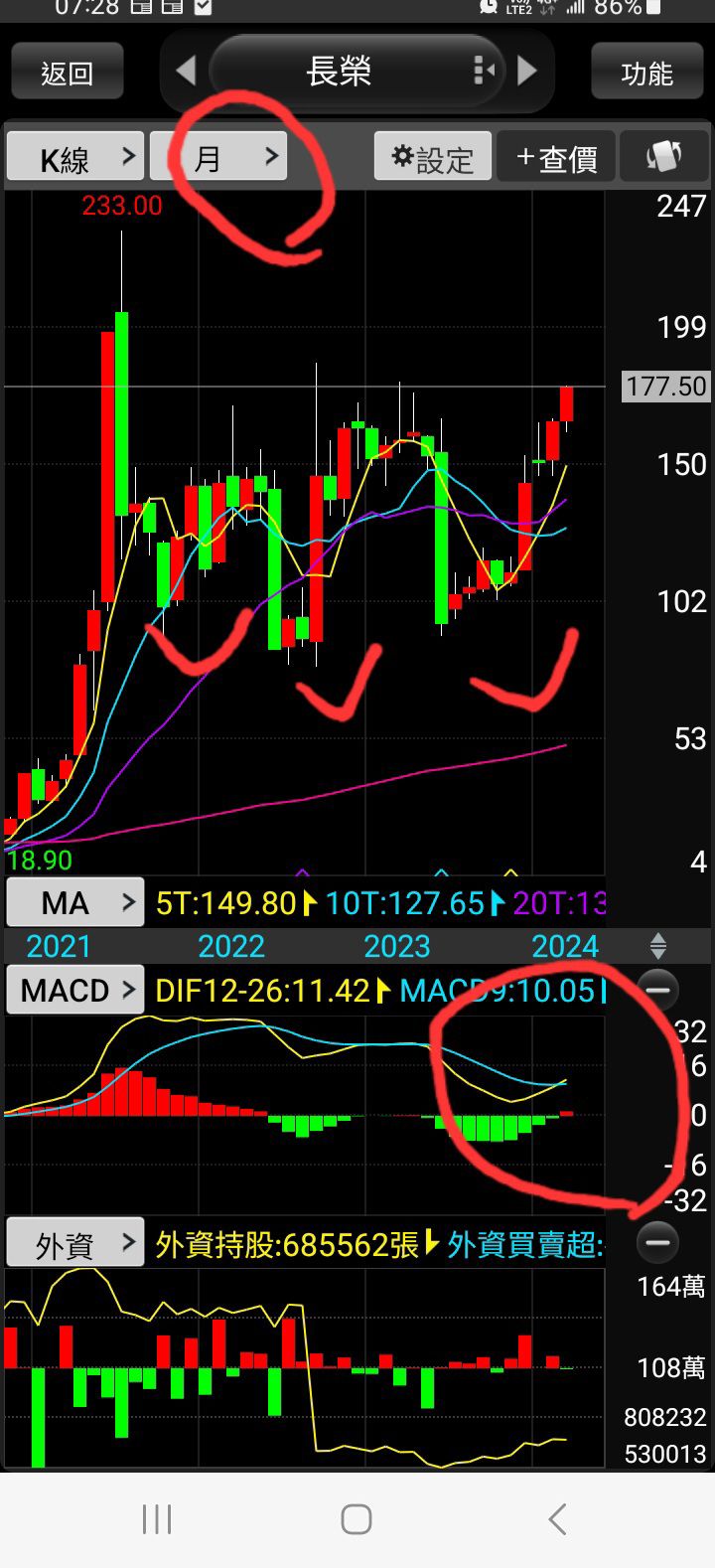715x1568 pixels.
Task: Collapse the 外資 panel with minus icon
Action: coord(657,1242)
